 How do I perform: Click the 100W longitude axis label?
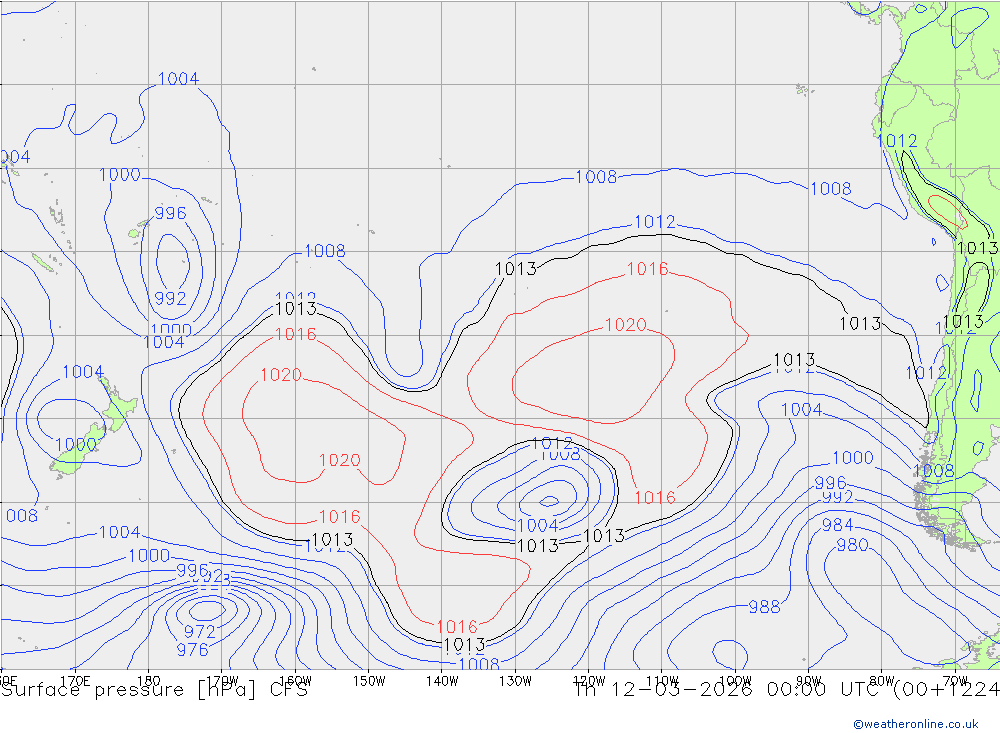[735, 681]
